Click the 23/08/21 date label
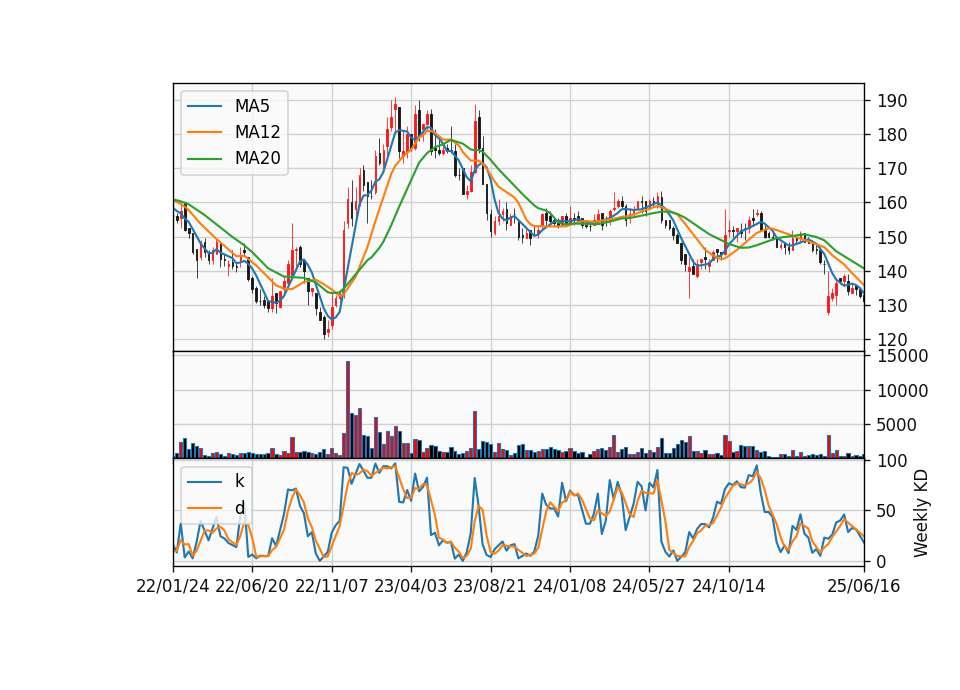This screenshot has height=690, width=960. click(490, 587)
